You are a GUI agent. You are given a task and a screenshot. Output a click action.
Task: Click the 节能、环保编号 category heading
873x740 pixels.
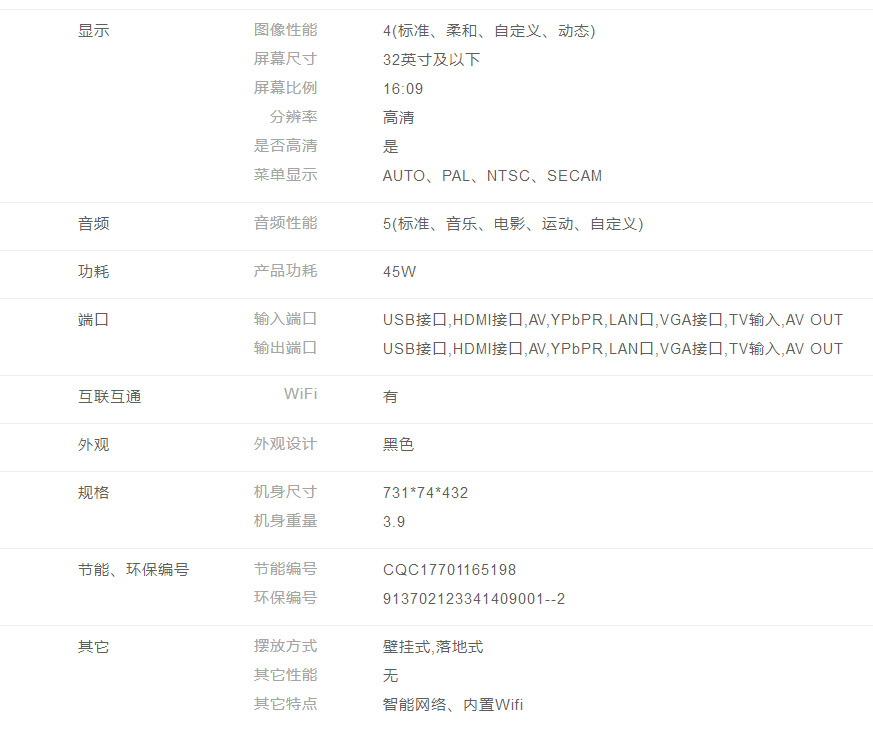(133, 570)
